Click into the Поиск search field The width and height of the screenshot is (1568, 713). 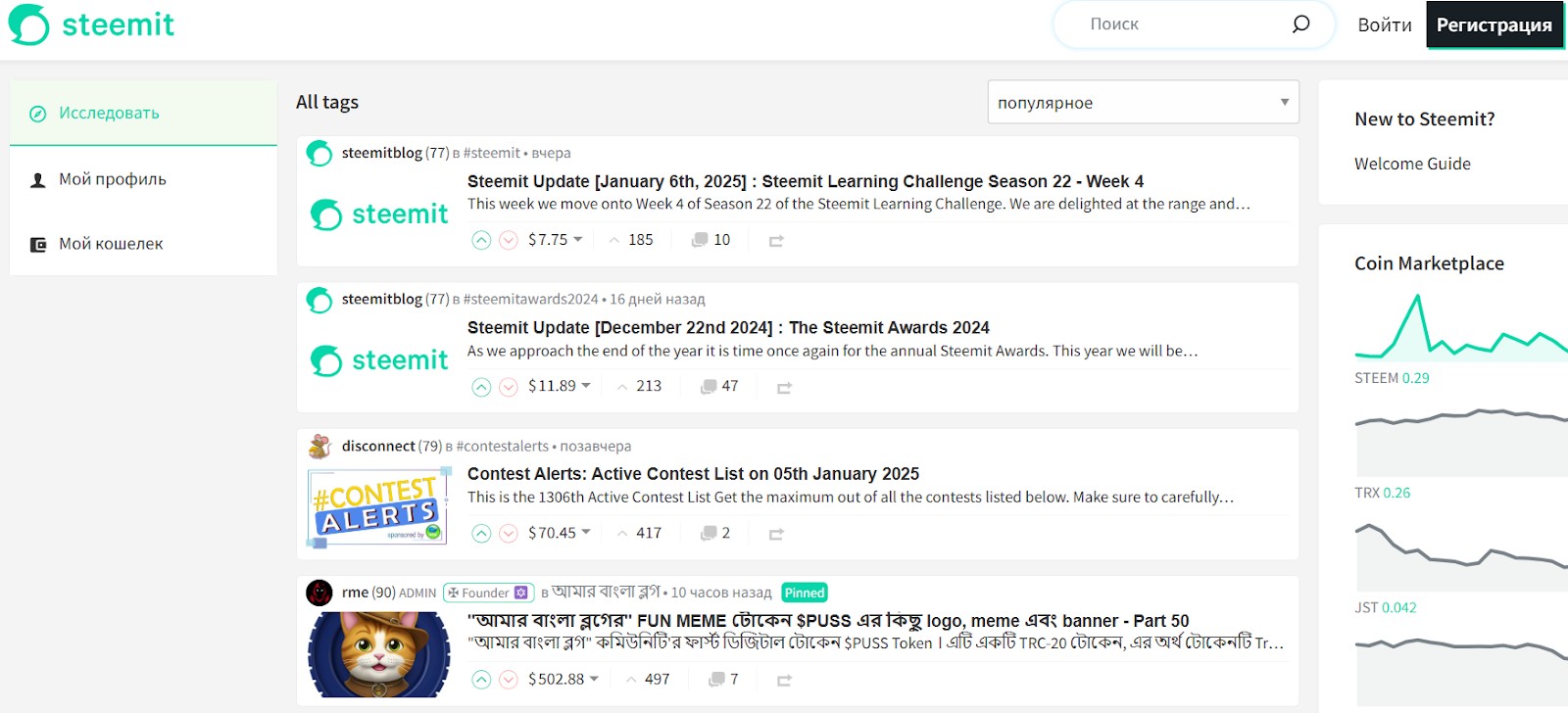1181,24
